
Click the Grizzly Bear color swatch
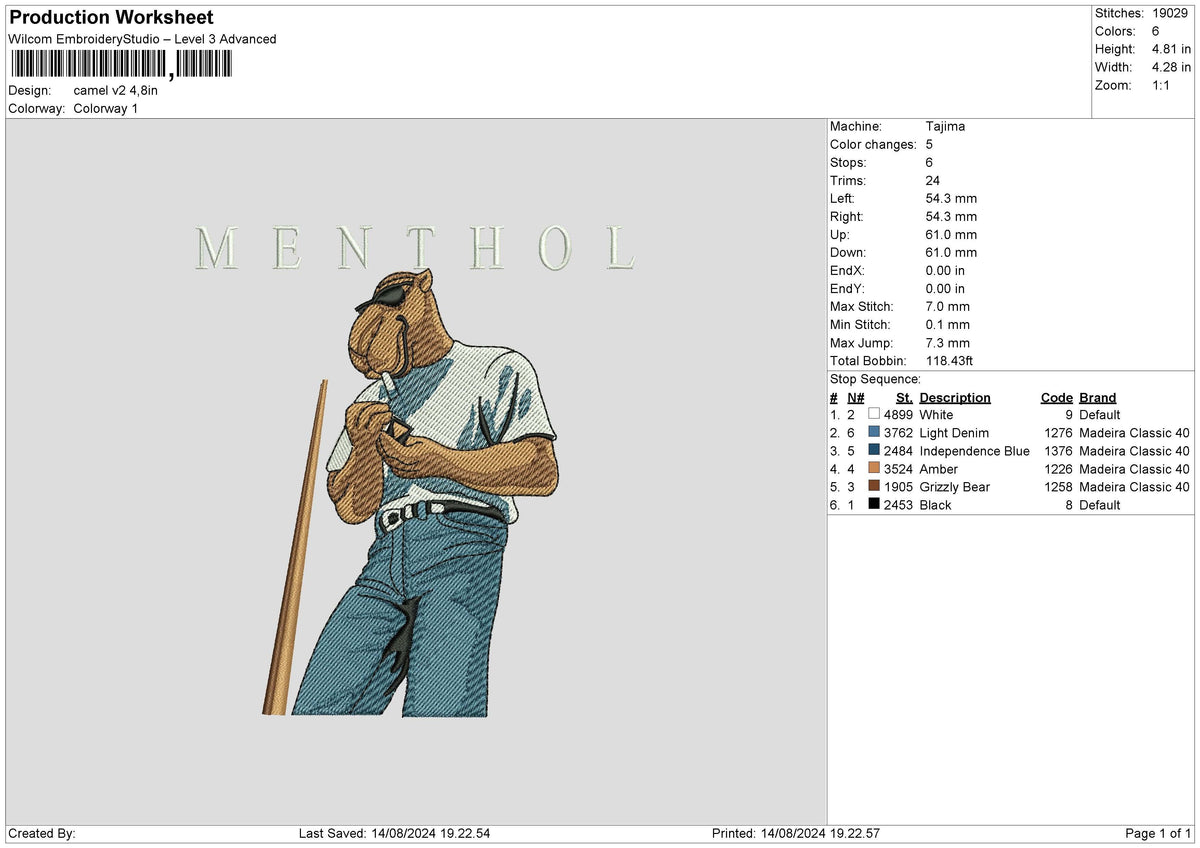[x=874, y=486]
